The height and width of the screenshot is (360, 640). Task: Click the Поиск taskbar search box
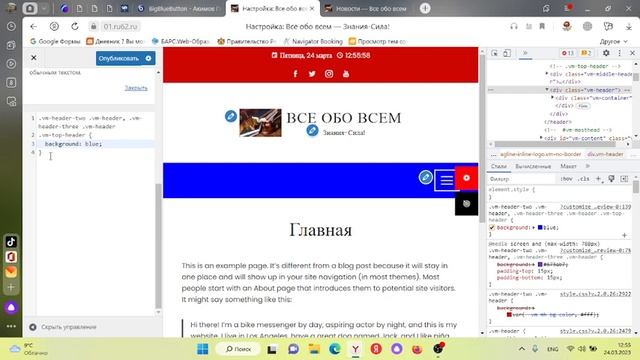pos(238,349)
